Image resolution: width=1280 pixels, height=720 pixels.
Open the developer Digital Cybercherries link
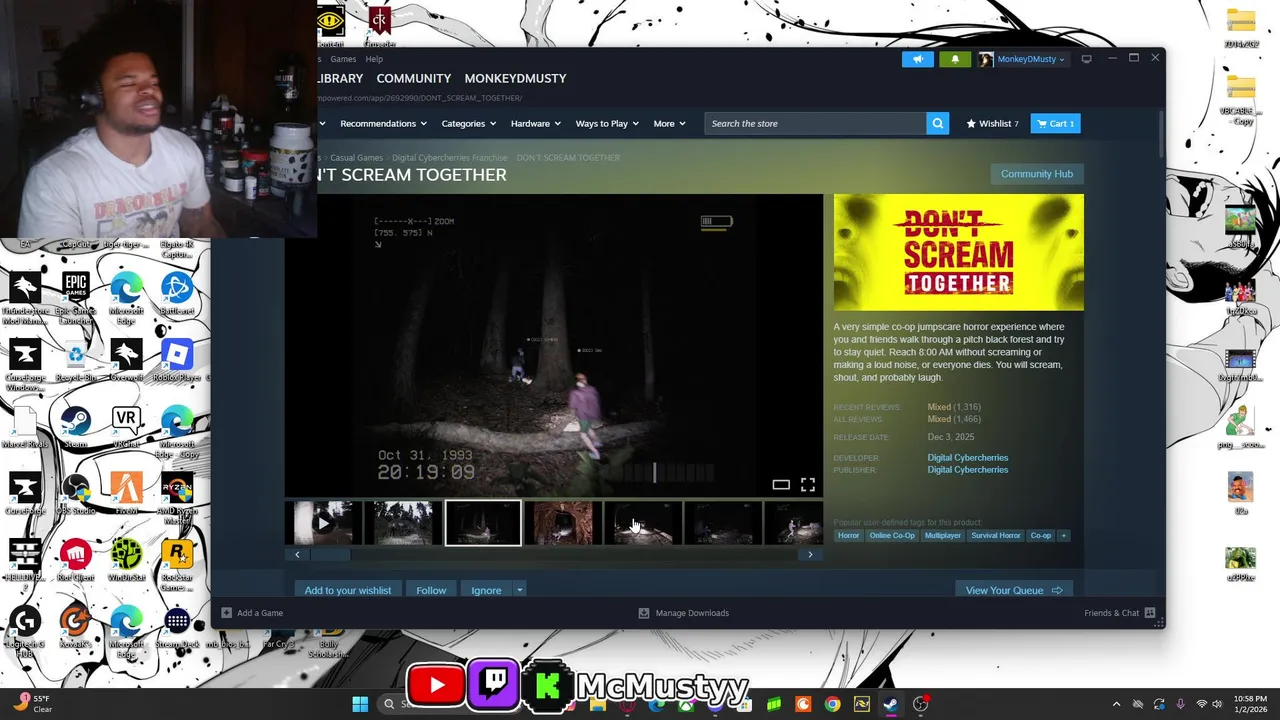(x=967, y=457)
